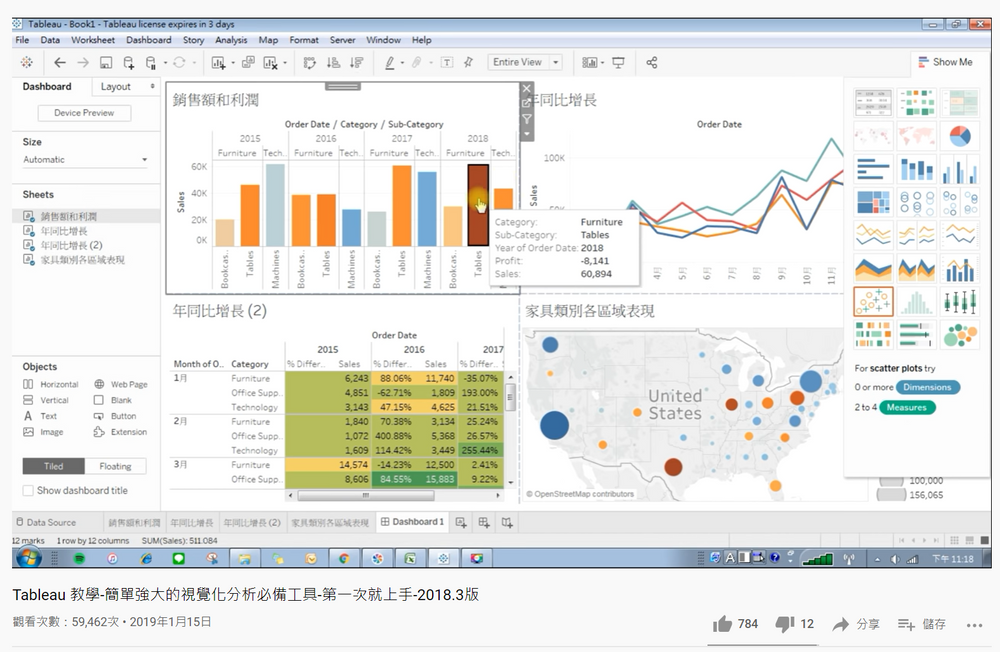Open the Analysis menu
The image size is (1000, 652).
[231, 40]
